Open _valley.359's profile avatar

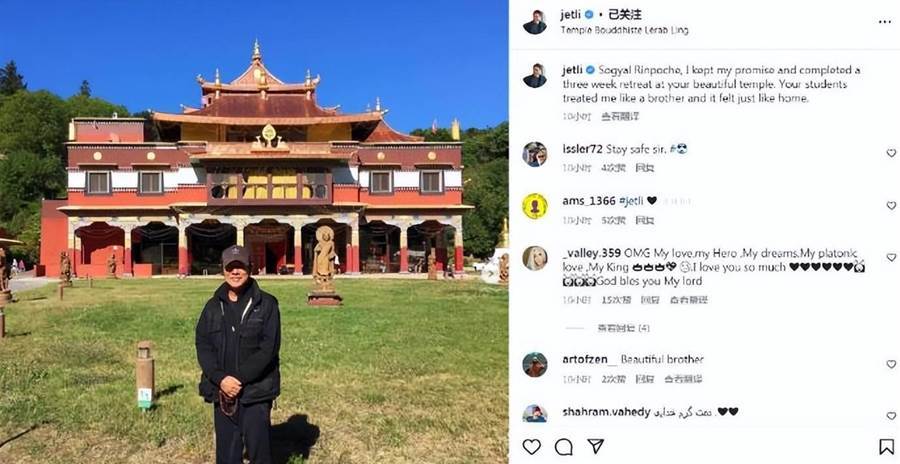534,258
